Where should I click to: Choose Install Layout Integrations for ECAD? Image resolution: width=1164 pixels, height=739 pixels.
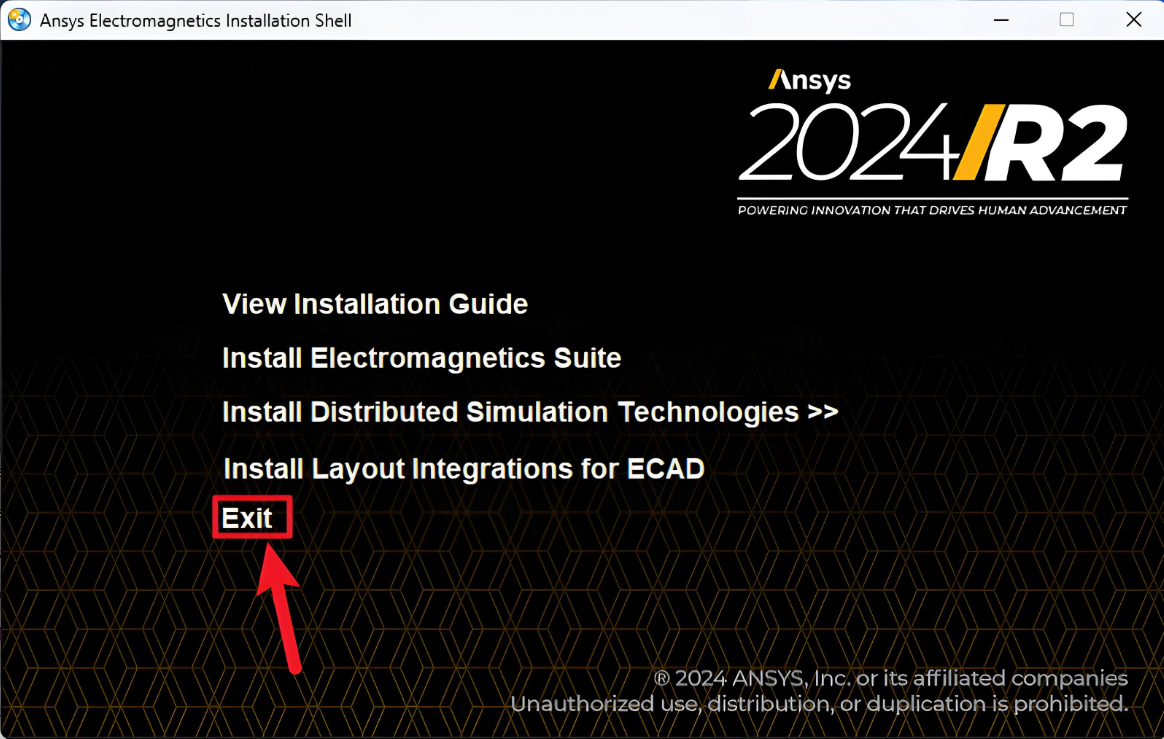[464, 469]
